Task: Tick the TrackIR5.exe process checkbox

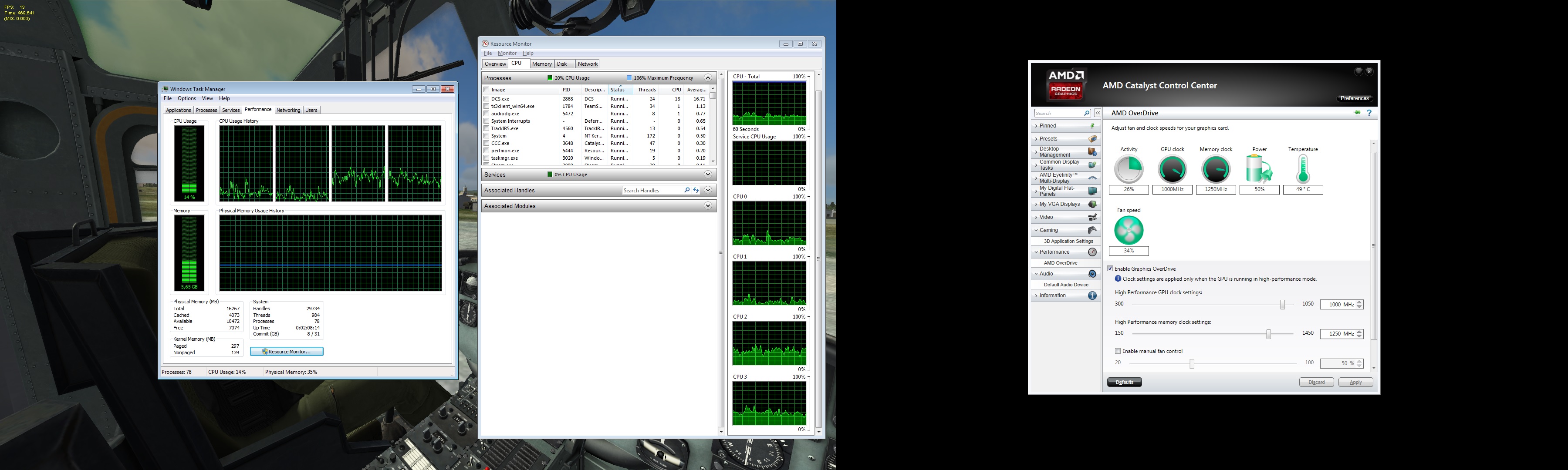Action: tap(487, 128)
